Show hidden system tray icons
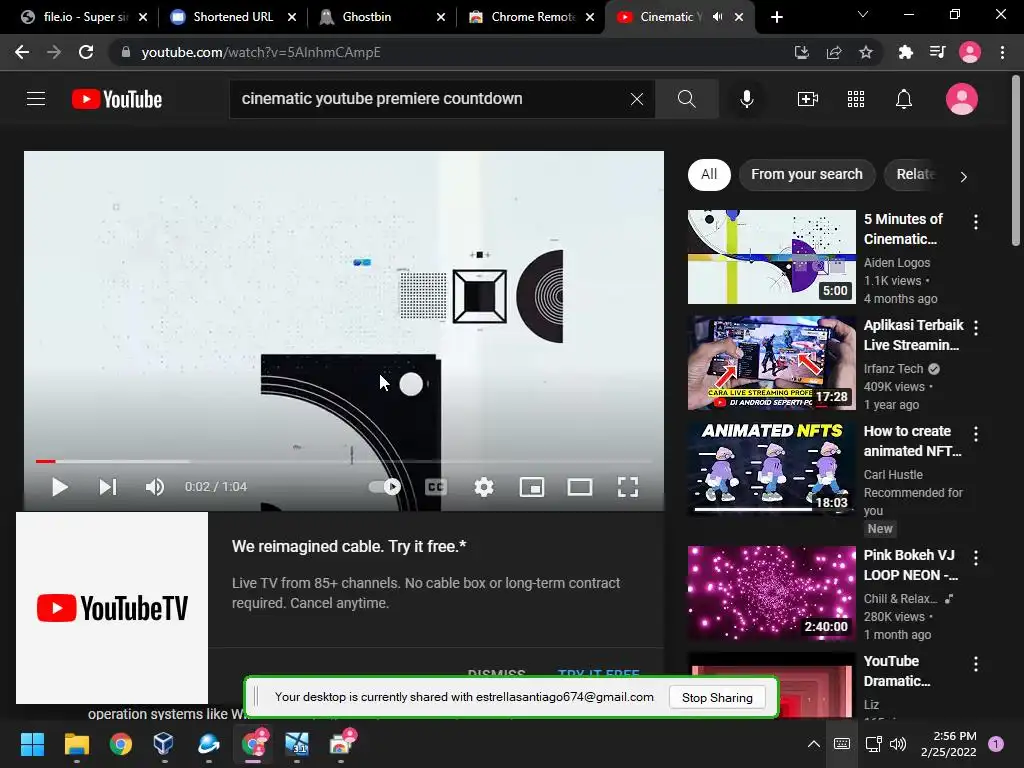 point(814,744)
